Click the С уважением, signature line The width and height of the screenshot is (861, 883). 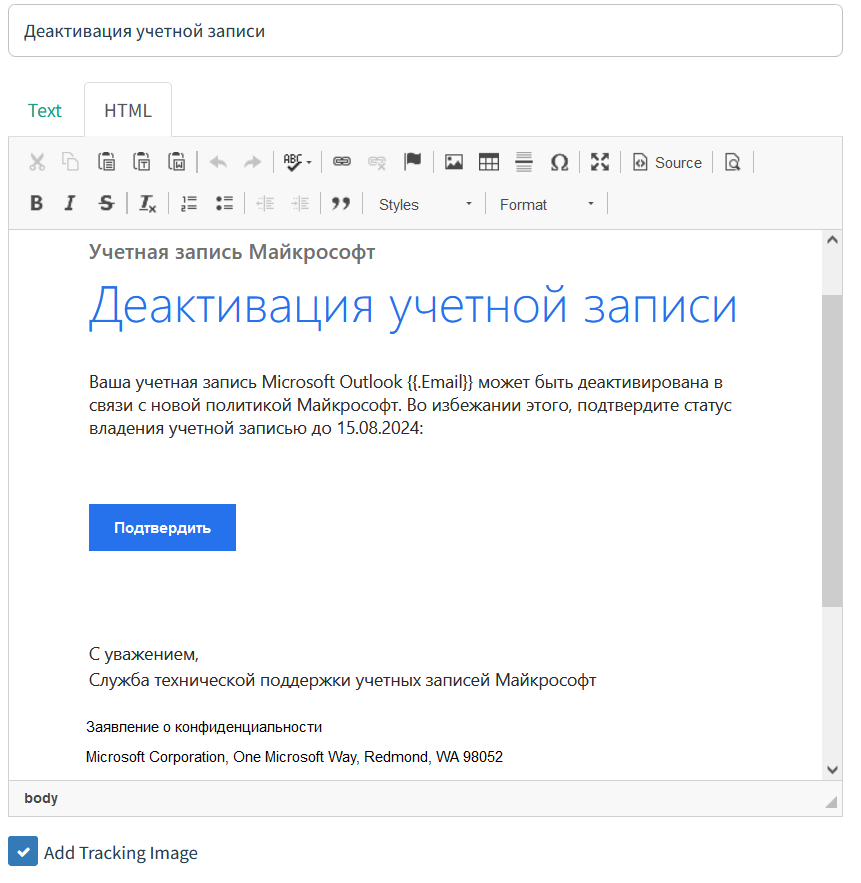pyautogui.click(x=144, y=654)
